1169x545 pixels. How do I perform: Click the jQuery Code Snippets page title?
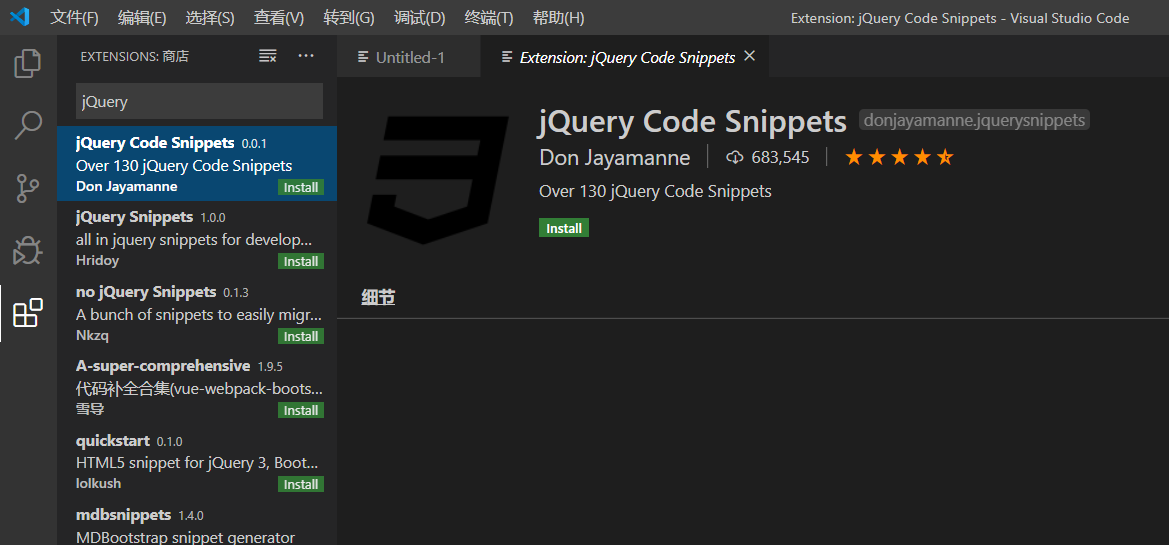point(693,122)
